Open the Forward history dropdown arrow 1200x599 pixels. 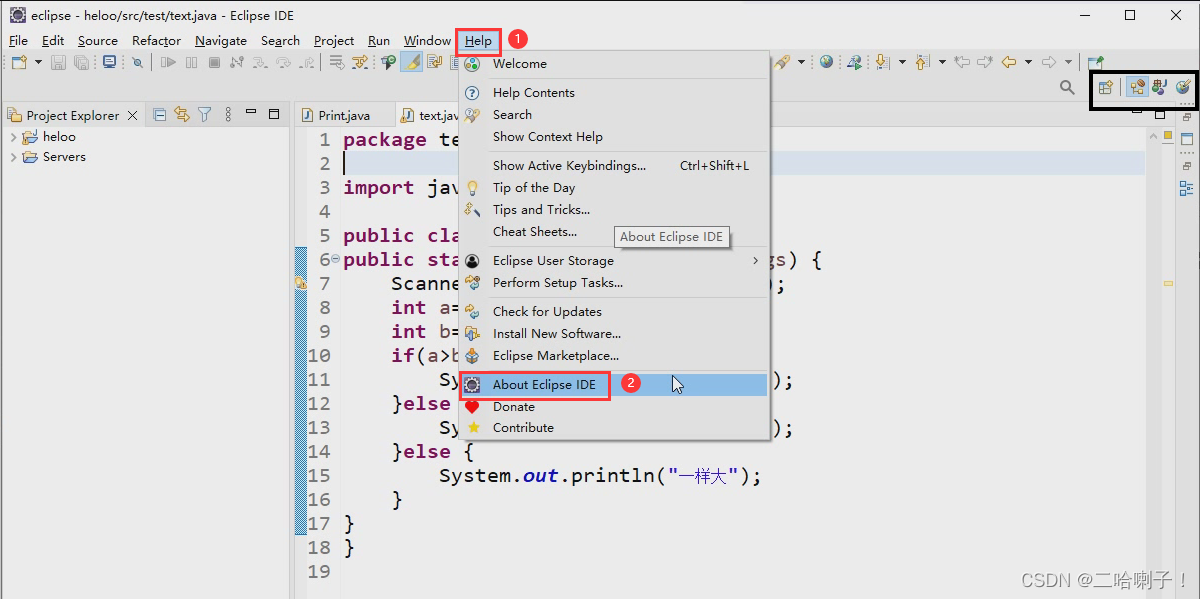coord(1068,63)
